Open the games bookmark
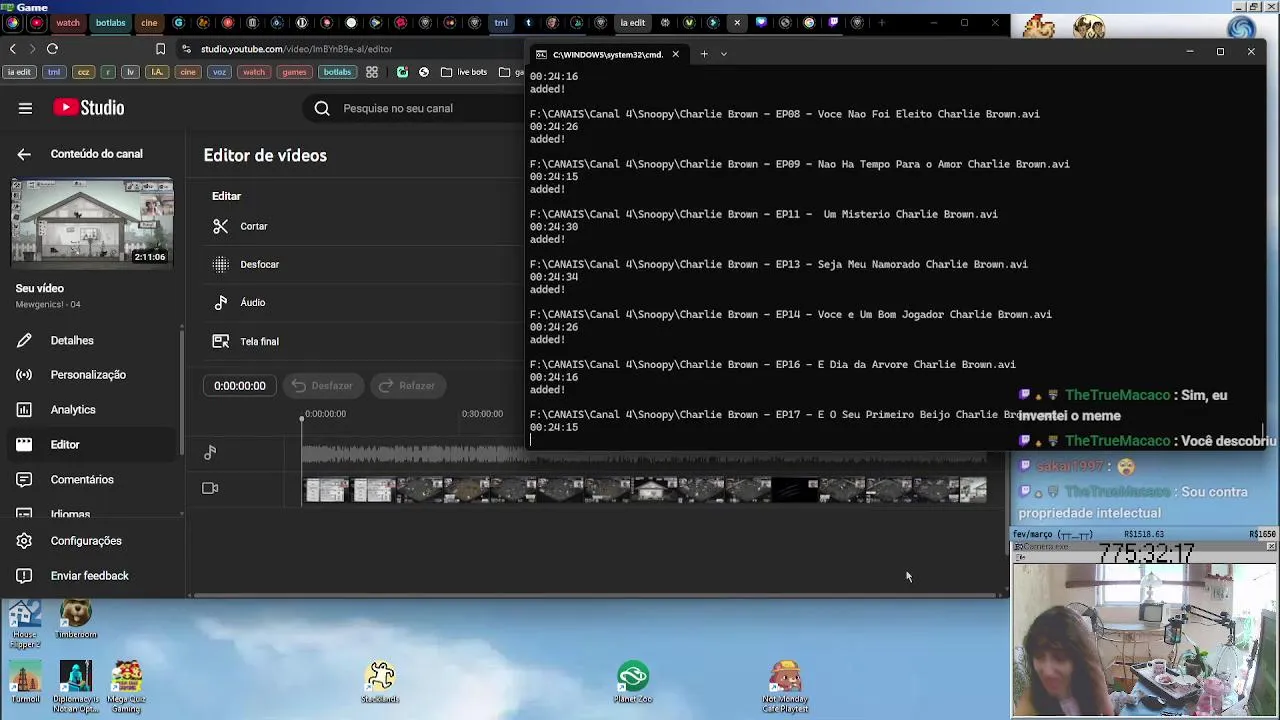The width and height of the screenshot is (1280, 720). (x=294, y=72)
